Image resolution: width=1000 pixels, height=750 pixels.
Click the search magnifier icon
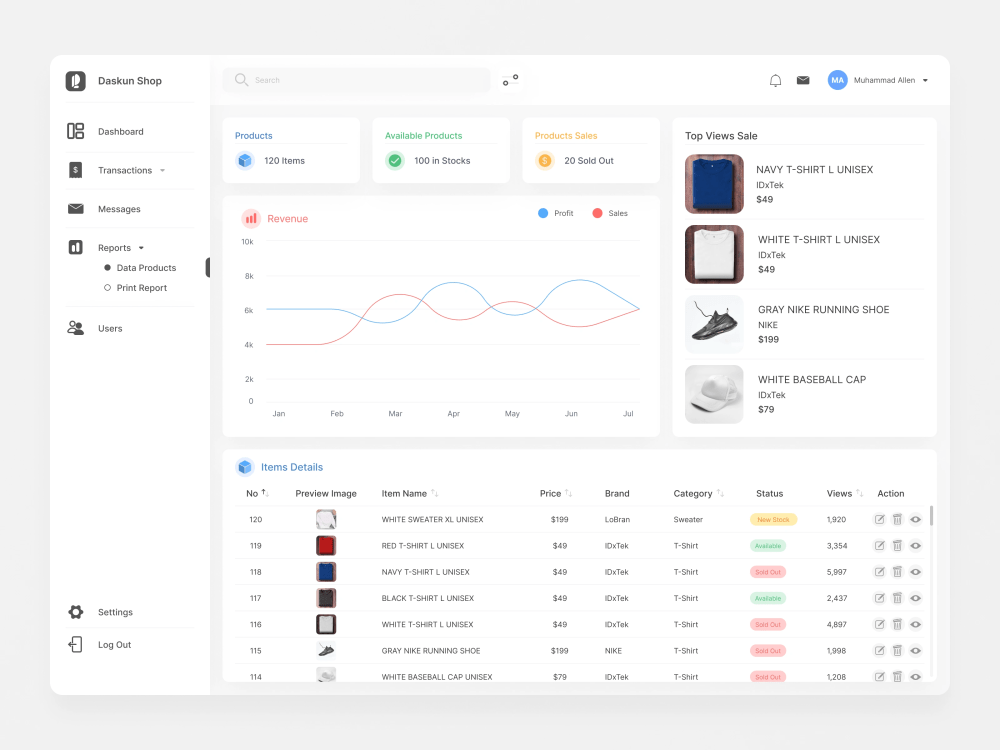point(241,80)
